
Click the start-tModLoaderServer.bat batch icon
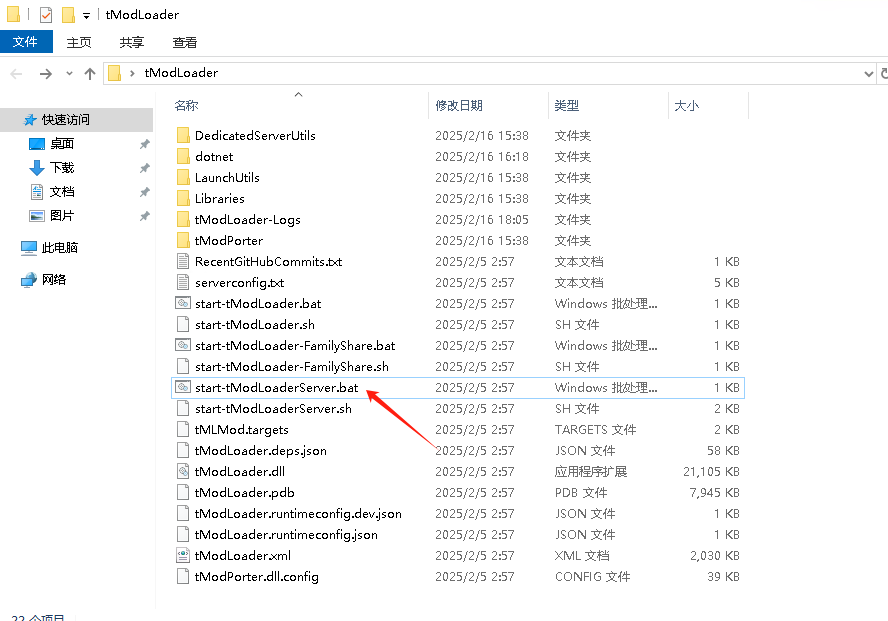click(x=183, y=387)
